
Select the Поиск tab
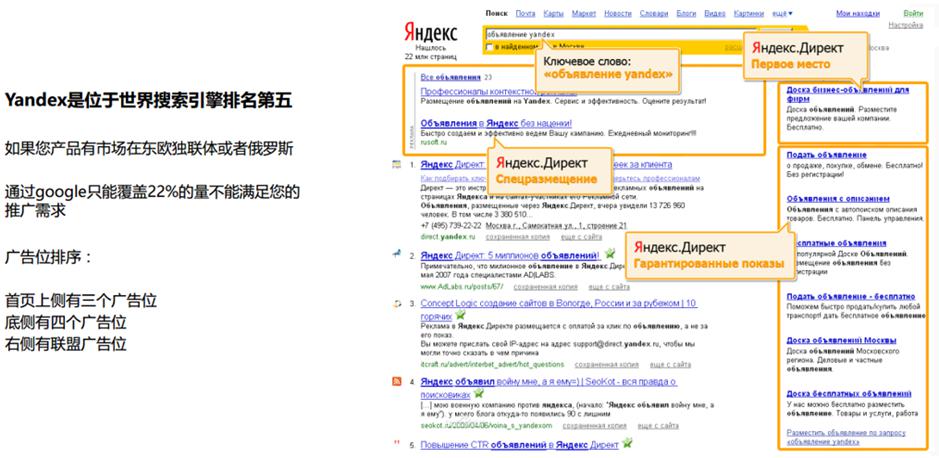[496, 13]
